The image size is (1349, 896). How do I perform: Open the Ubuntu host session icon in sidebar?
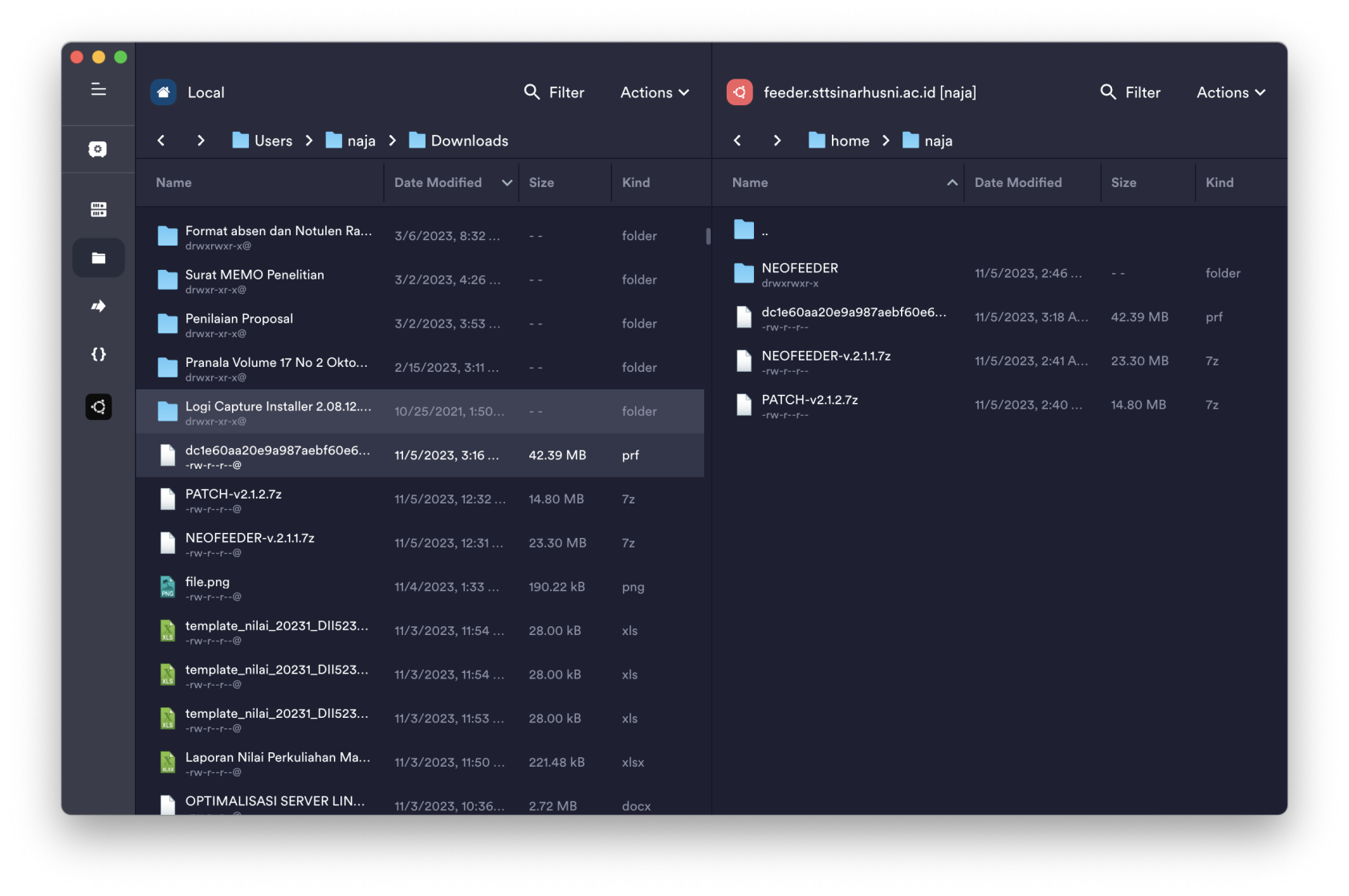click(x=98, y=407)
